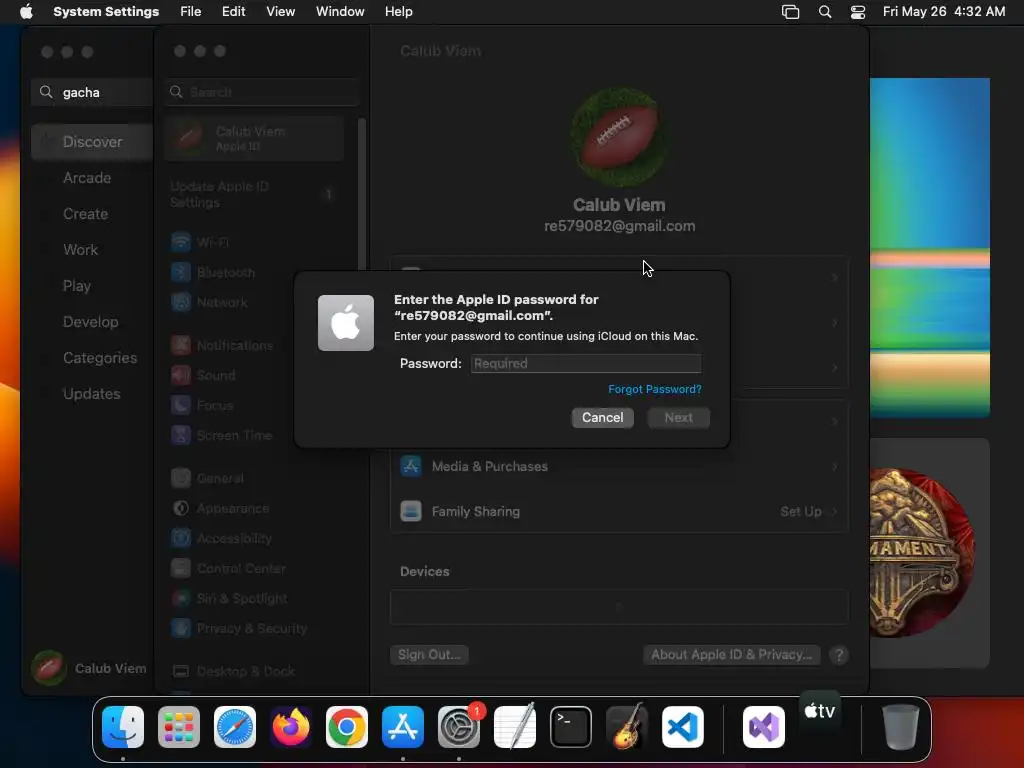This screenshot has height=768, width=1024.
Task: Open Launchpad in the Dock
Action: coord(179,727)
